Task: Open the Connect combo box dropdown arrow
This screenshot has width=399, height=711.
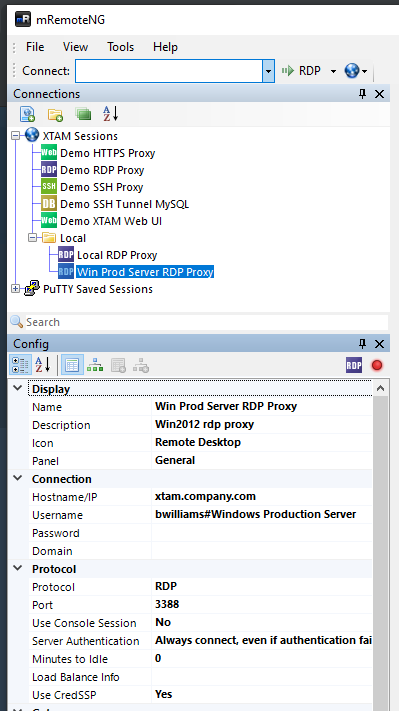Action: tap(268, 71)
